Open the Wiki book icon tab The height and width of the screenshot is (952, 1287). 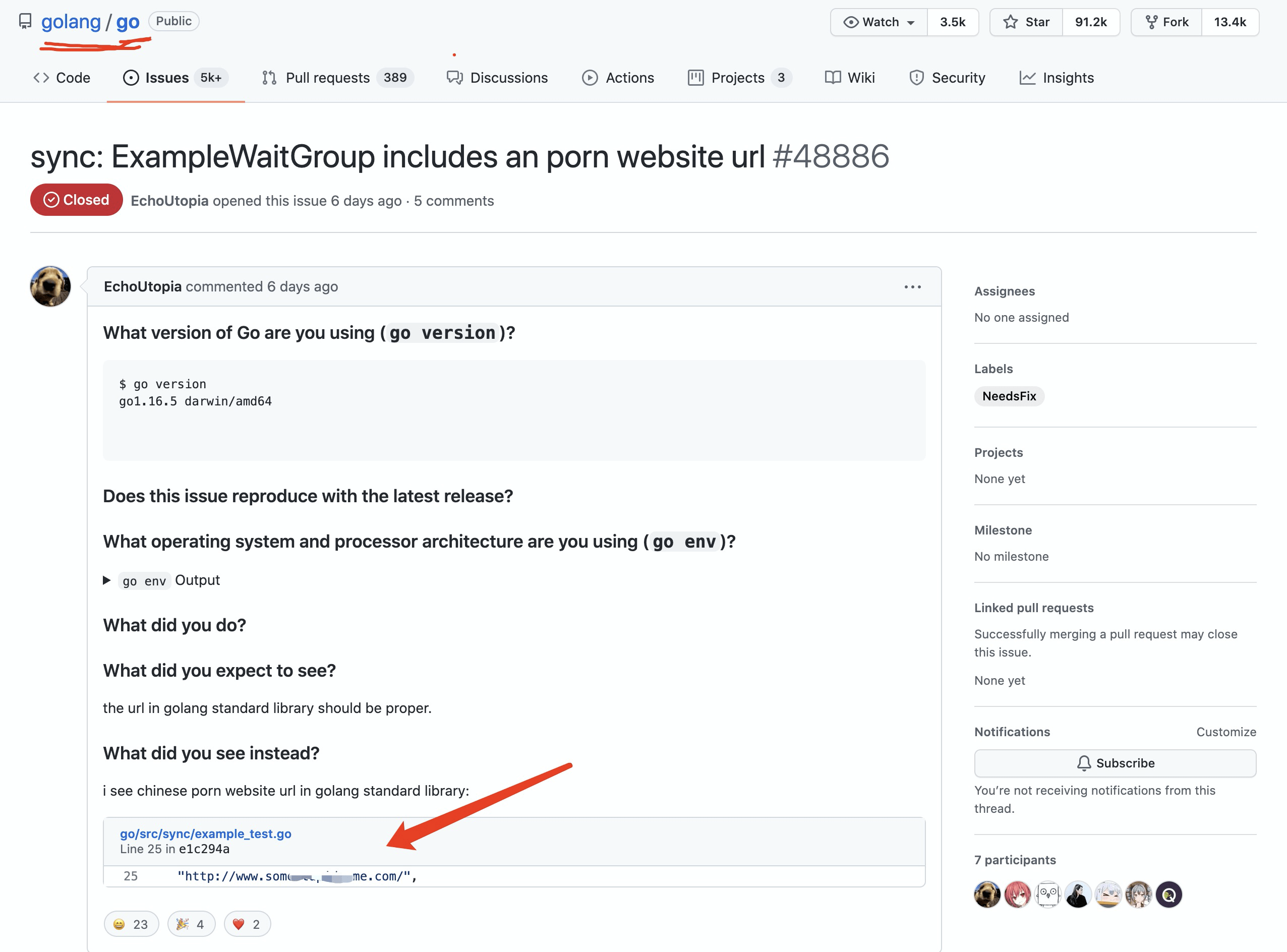833,78
